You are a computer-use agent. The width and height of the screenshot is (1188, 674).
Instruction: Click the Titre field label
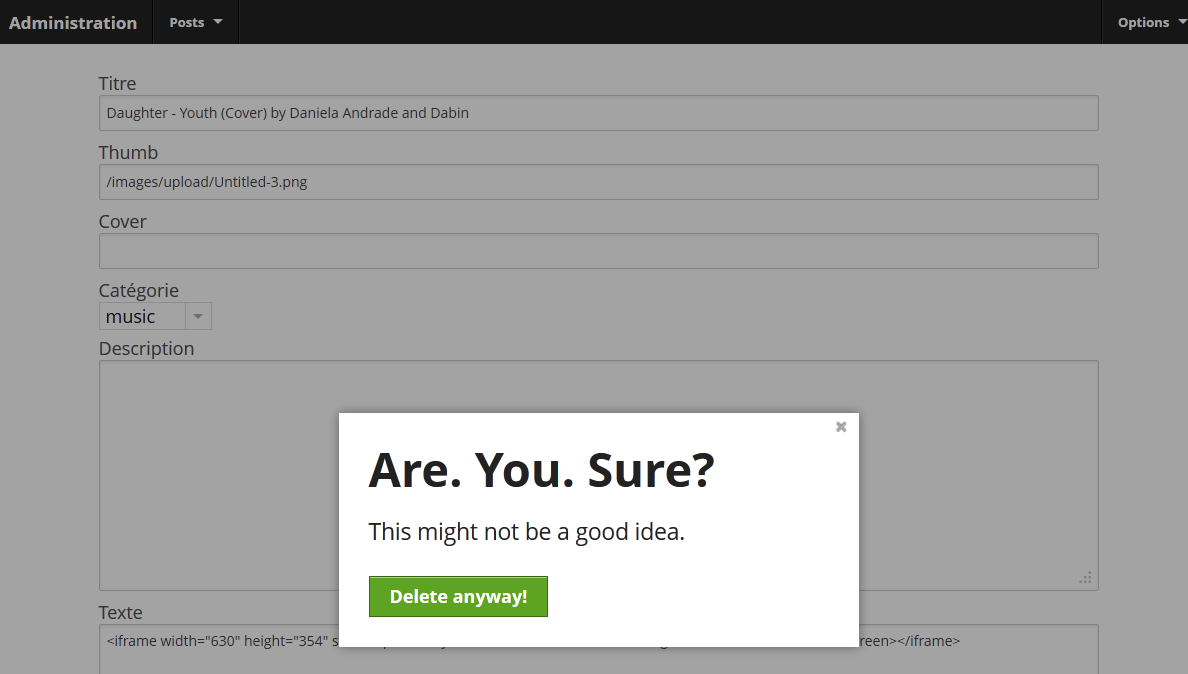(x=117, y=84)
